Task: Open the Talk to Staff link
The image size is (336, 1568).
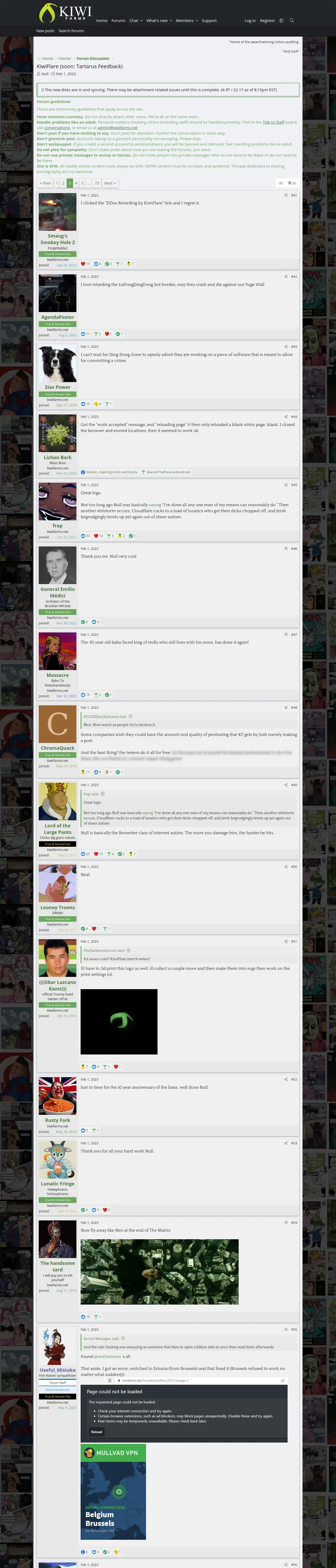Action: (273, 122)
